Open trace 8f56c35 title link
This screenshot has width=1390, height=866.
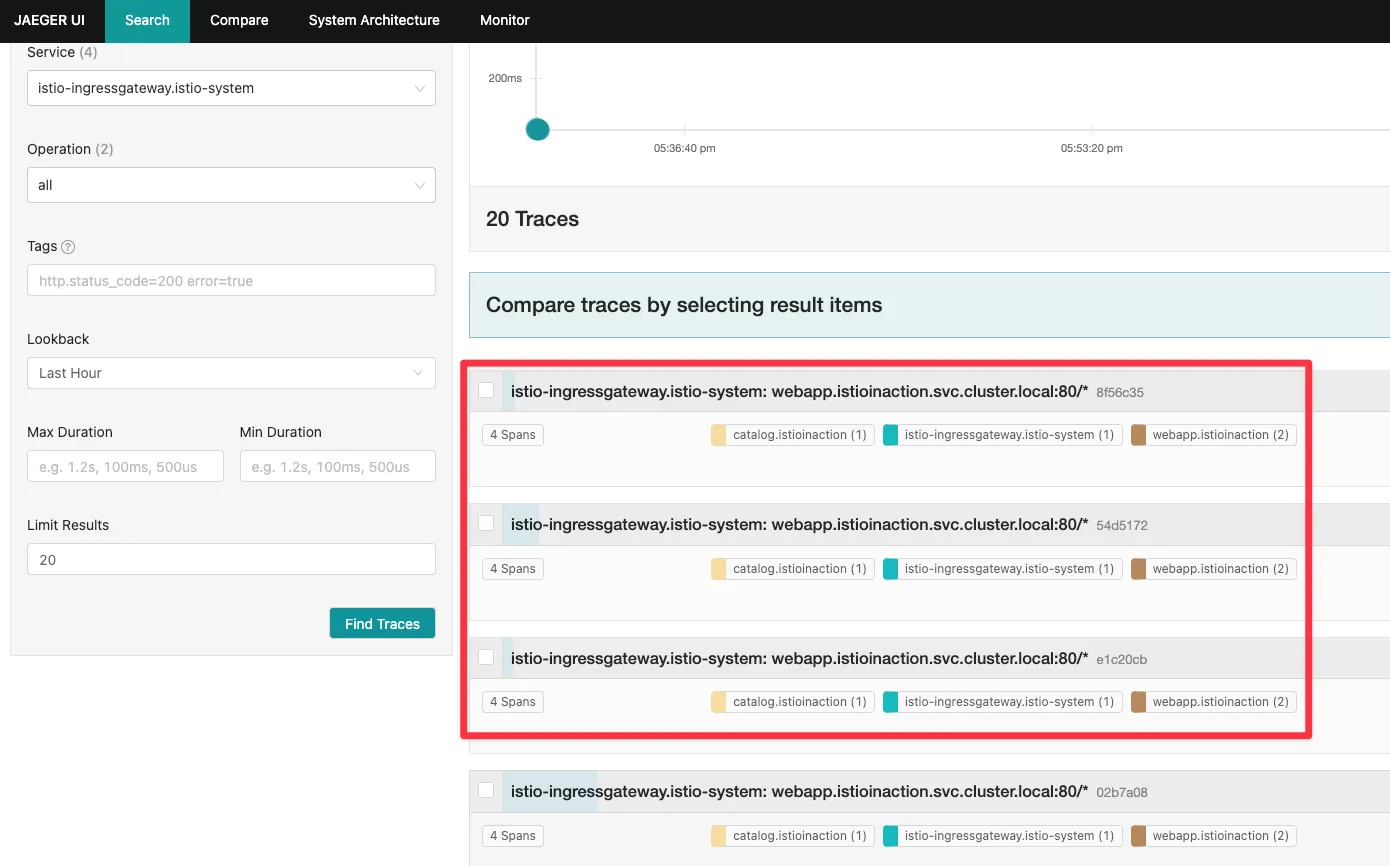[x=799, y=391]
